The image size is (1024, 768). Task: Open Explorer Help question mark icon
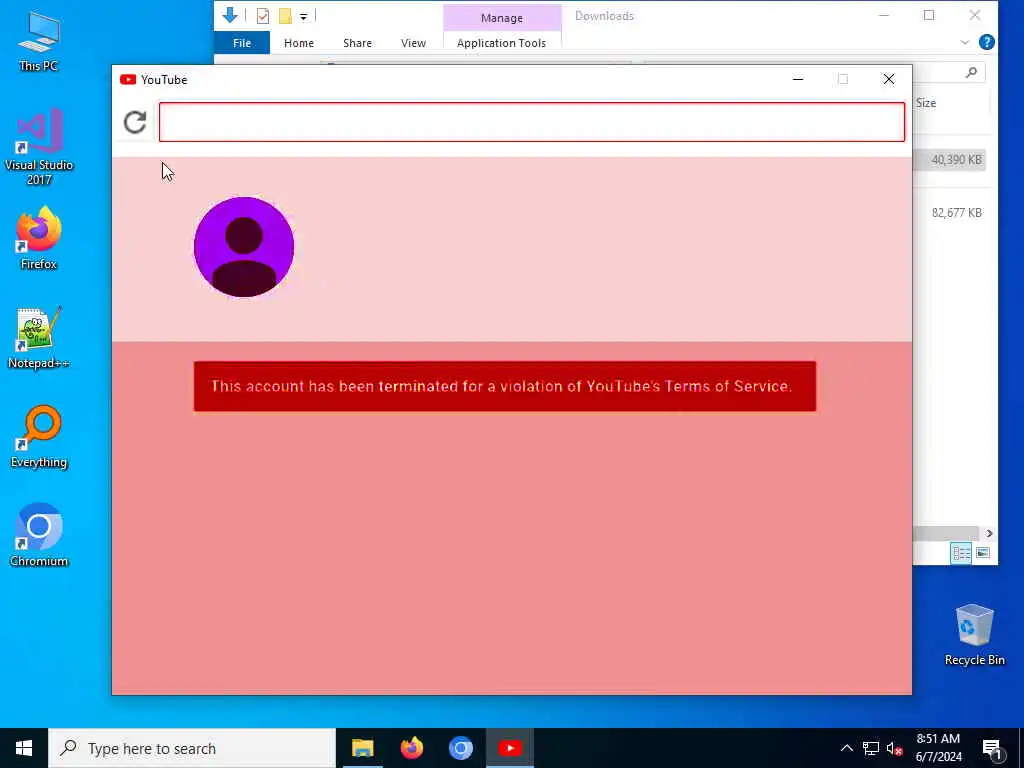point(987,42)
